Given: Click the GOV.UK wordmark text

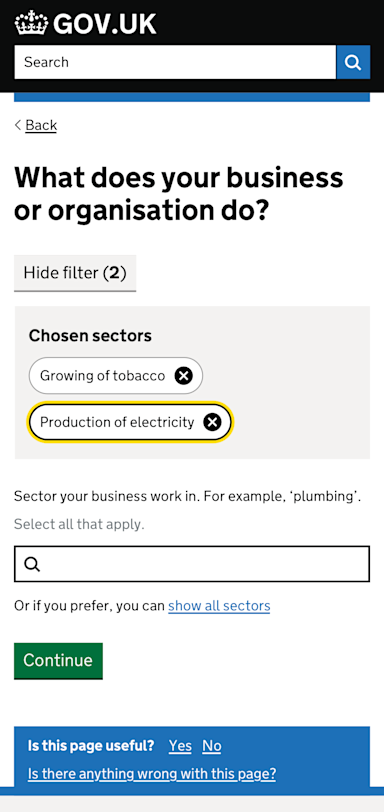Looking at the screenshot, I should tap(105, 23).
